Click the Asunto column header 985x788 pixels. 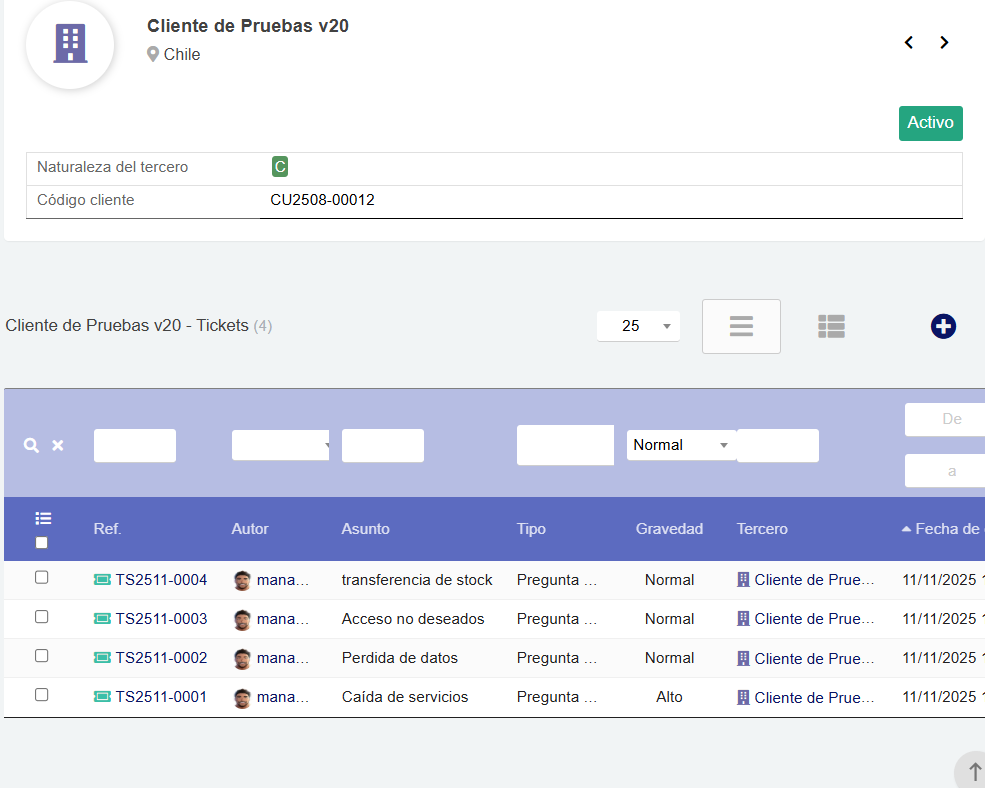pyautogui.click(x=367, y=529)
